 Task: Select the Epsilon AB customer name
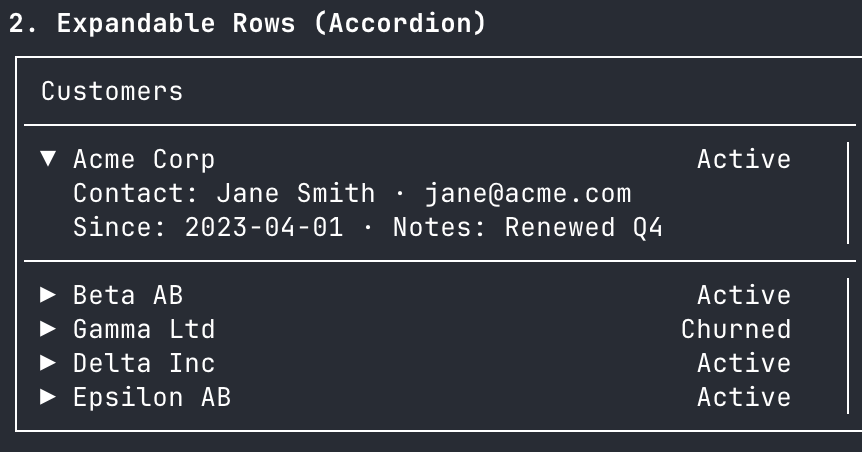(152, 397)
